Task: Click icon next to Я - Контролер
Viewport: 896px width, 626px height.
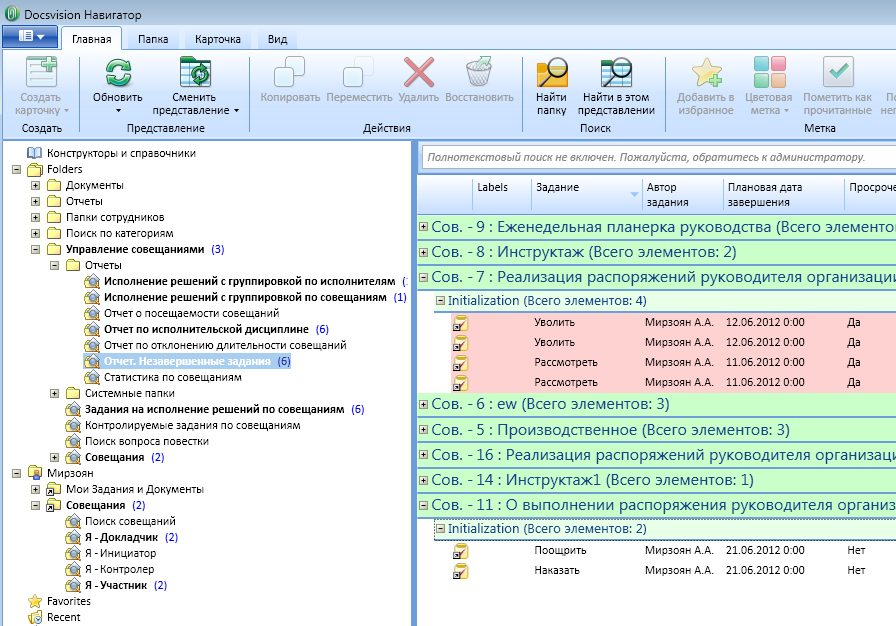Action: tap(73, 569)
